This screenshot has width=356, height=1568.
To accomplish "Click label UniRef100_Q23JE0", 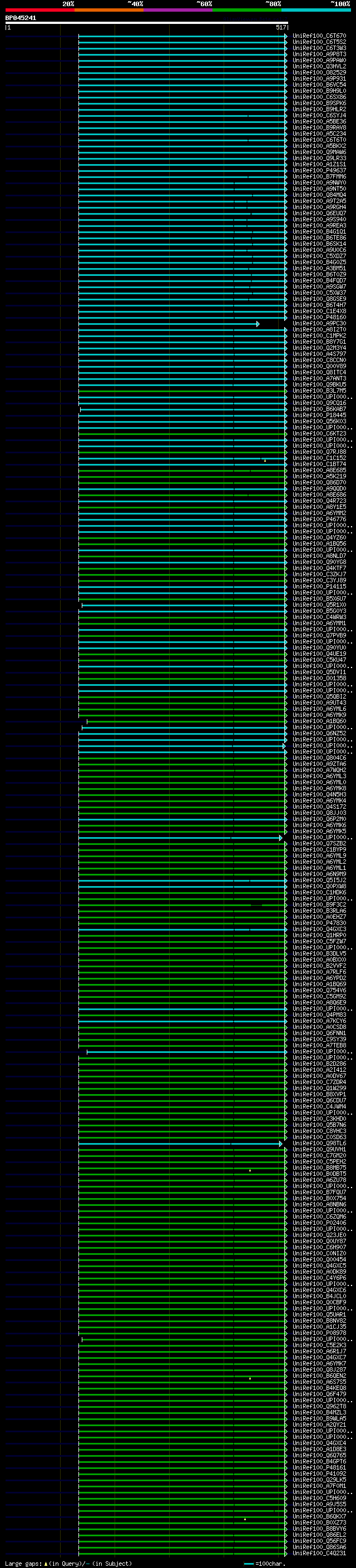I will point(319,1235).
